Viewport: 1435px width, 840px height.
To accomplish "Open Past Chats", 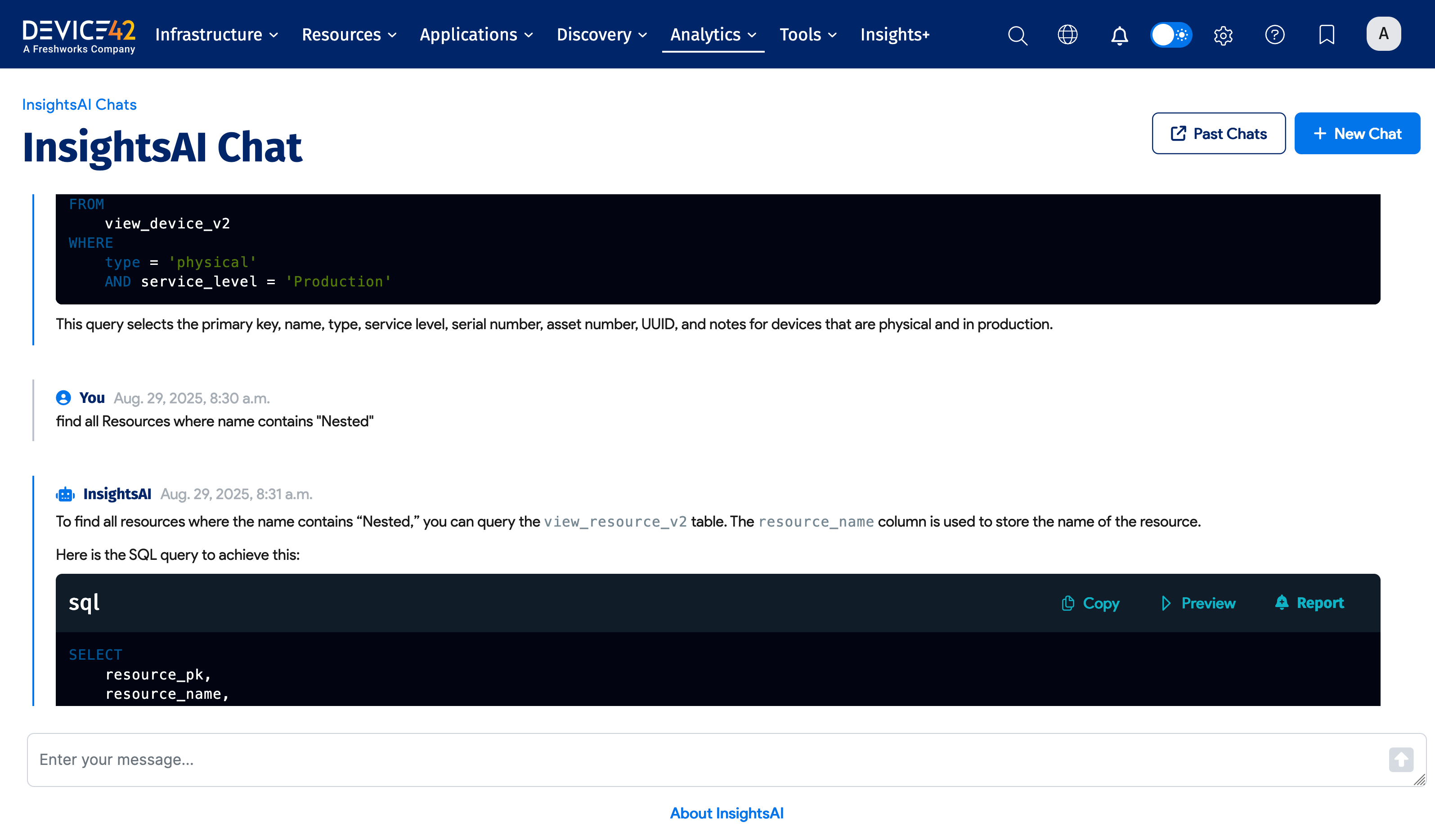I will [x=1218, y=134].
